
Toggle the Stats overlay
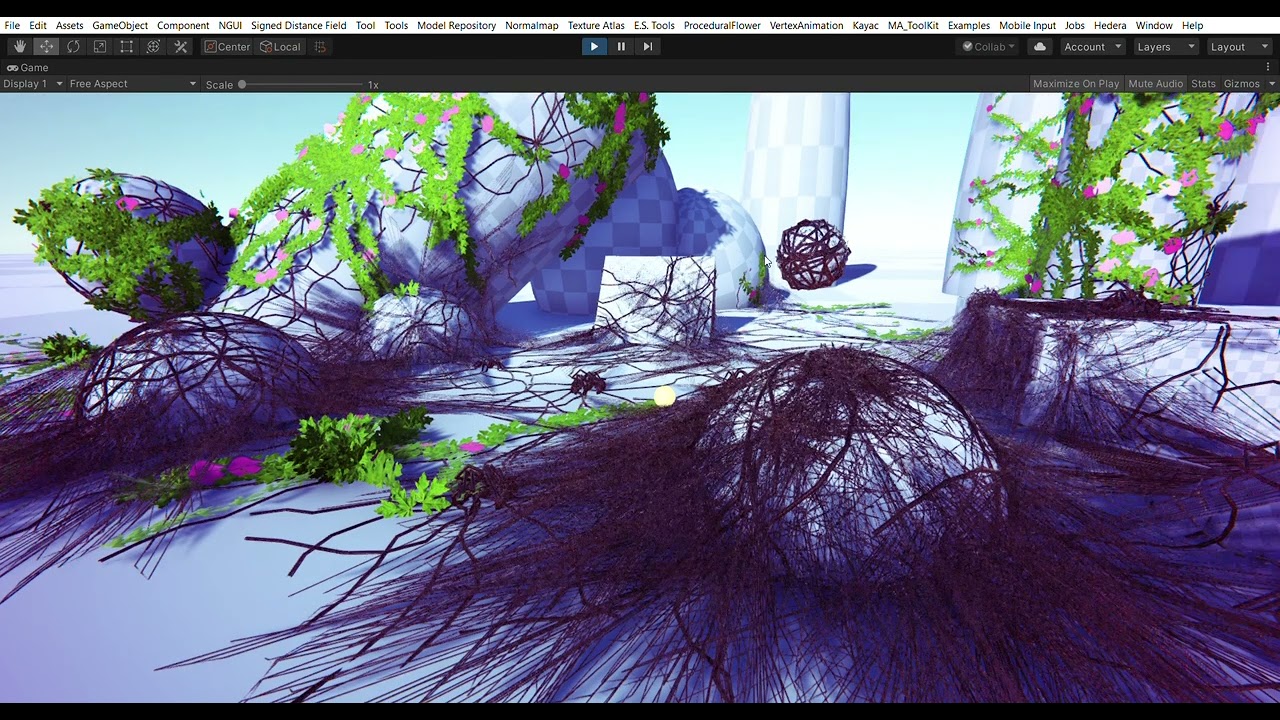tap(1204, 84)
